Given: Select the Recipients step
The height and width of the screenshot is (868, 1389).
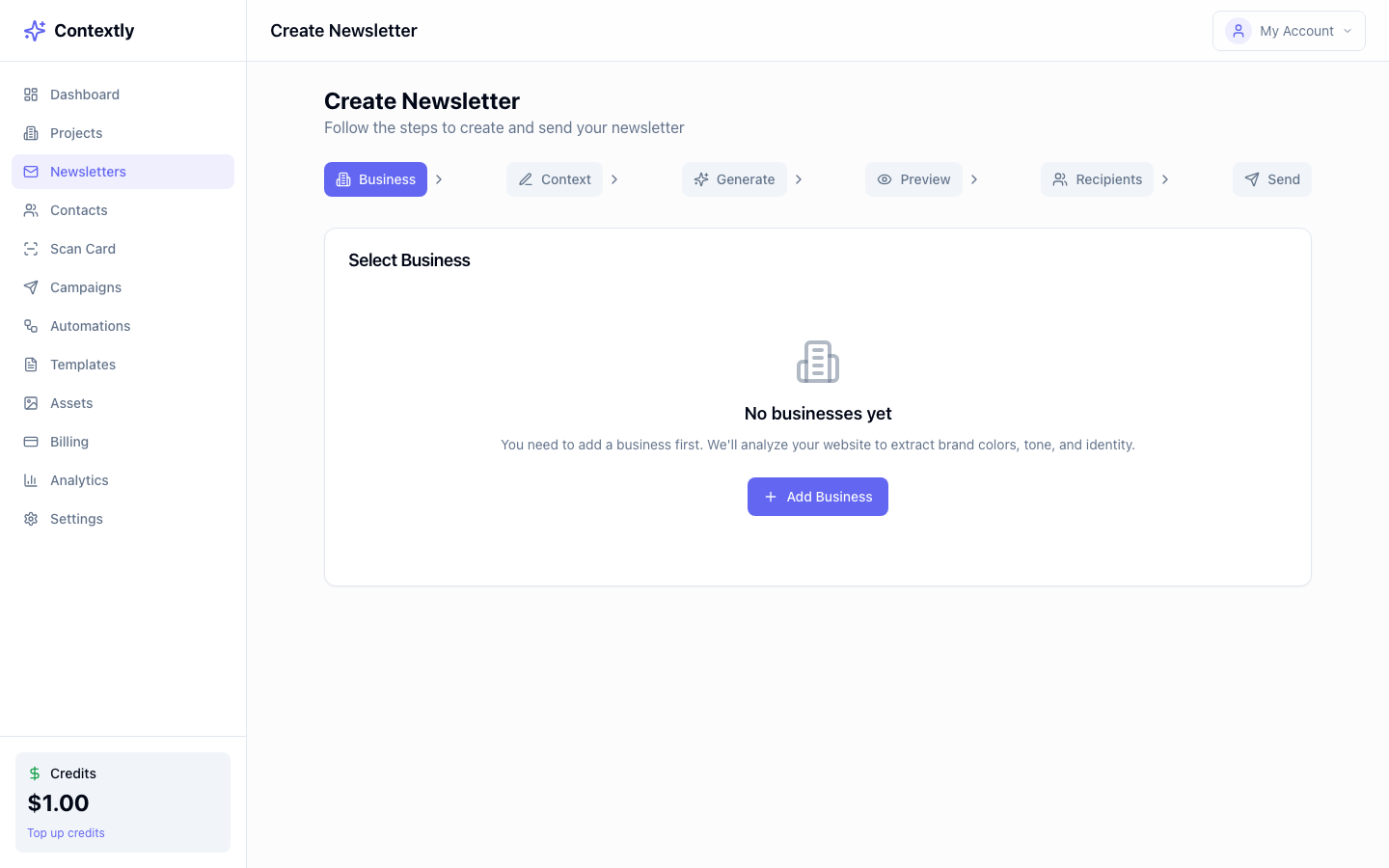Looking at the screenshot, I should point(1097,178).
